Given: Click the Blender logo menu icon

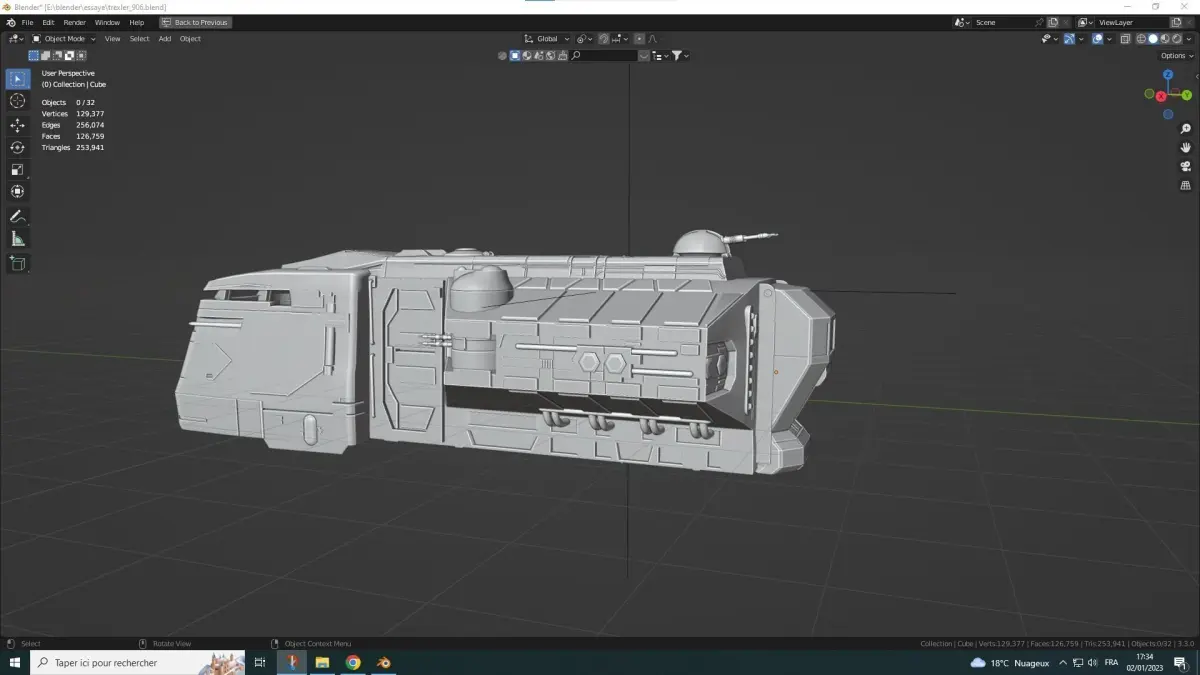Looking at the screenshot, I should pos(10,22).
